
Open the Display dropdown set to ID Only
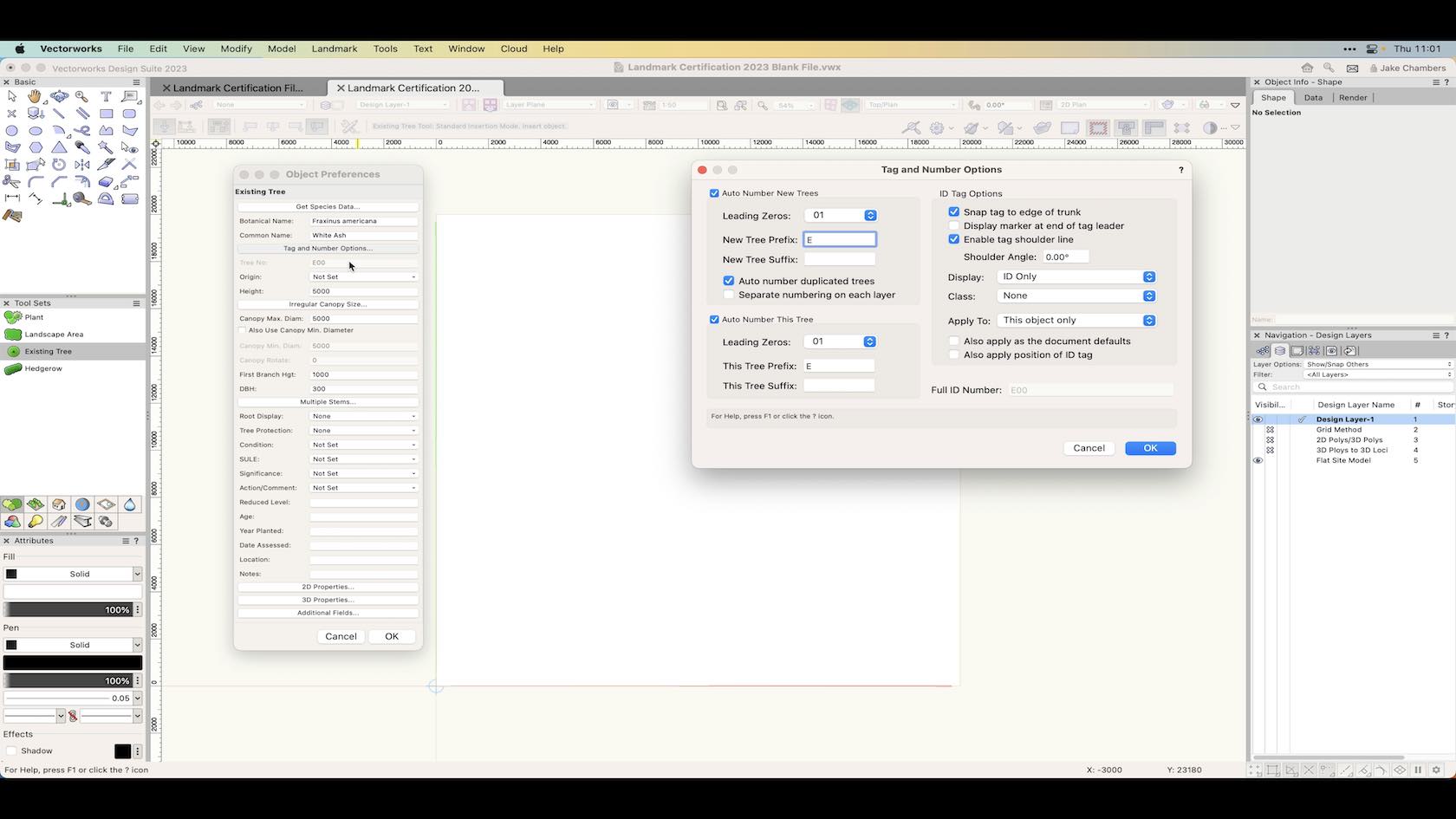tap(1076, 276)
